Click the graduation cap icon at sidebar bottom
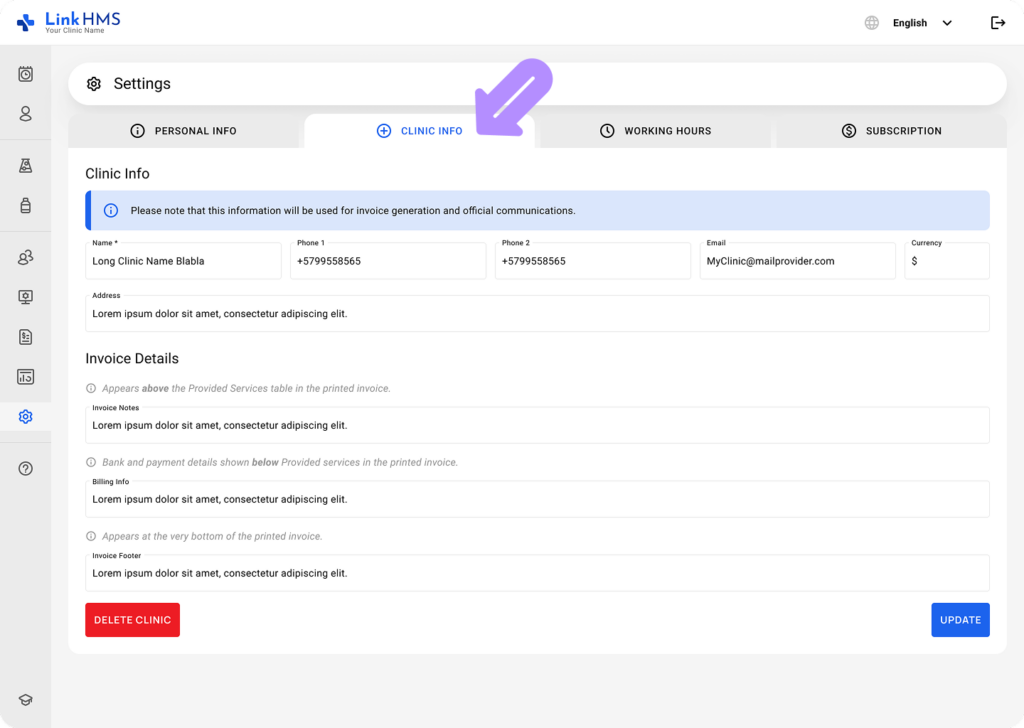Image resolution: width=1024 pixels, height=728 pixels. click(25, 699)
